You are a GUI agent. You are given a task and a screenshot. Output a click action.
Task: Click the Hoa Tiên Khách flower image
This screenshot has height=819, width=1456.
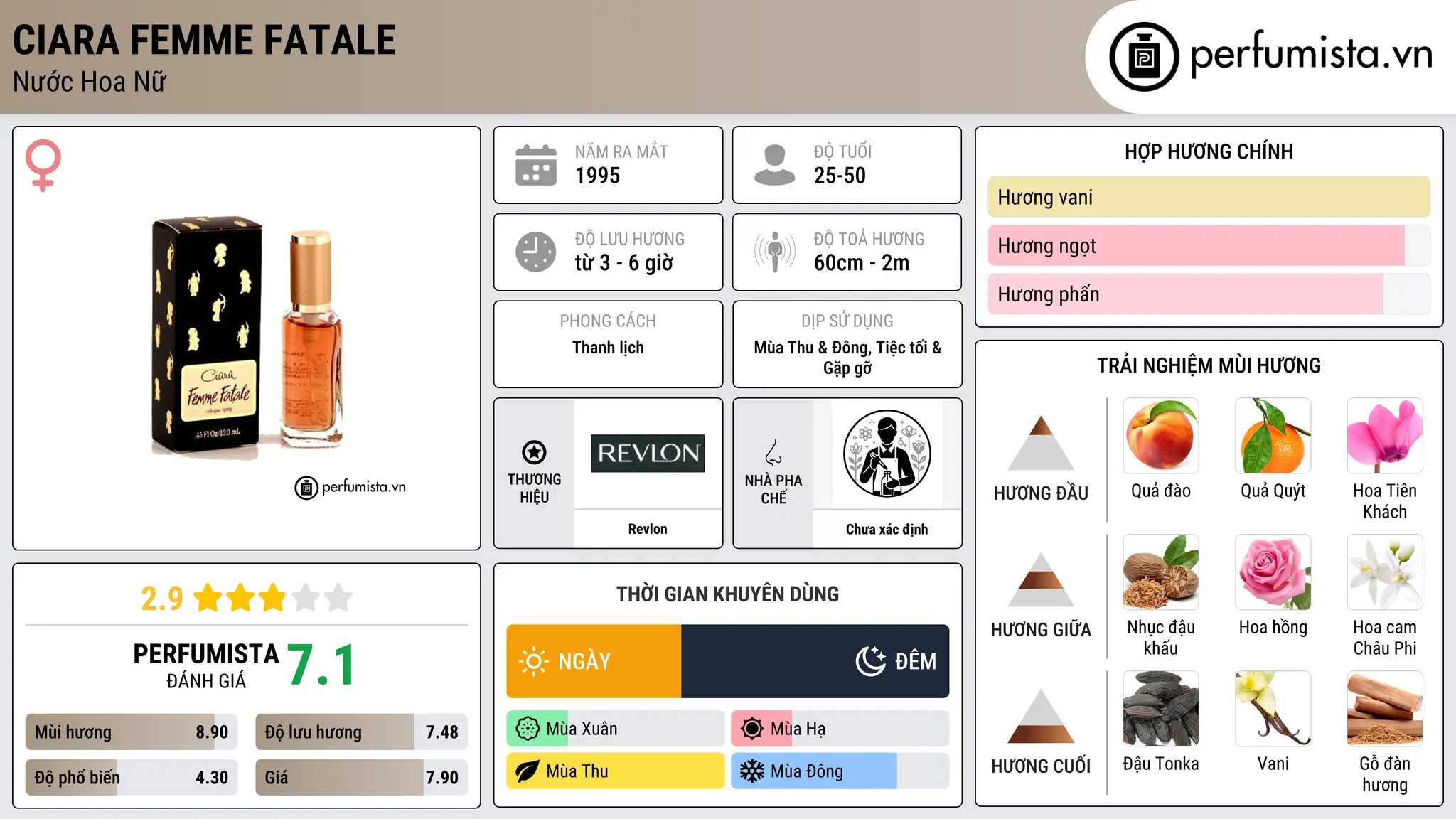(x=1385, y=436)
